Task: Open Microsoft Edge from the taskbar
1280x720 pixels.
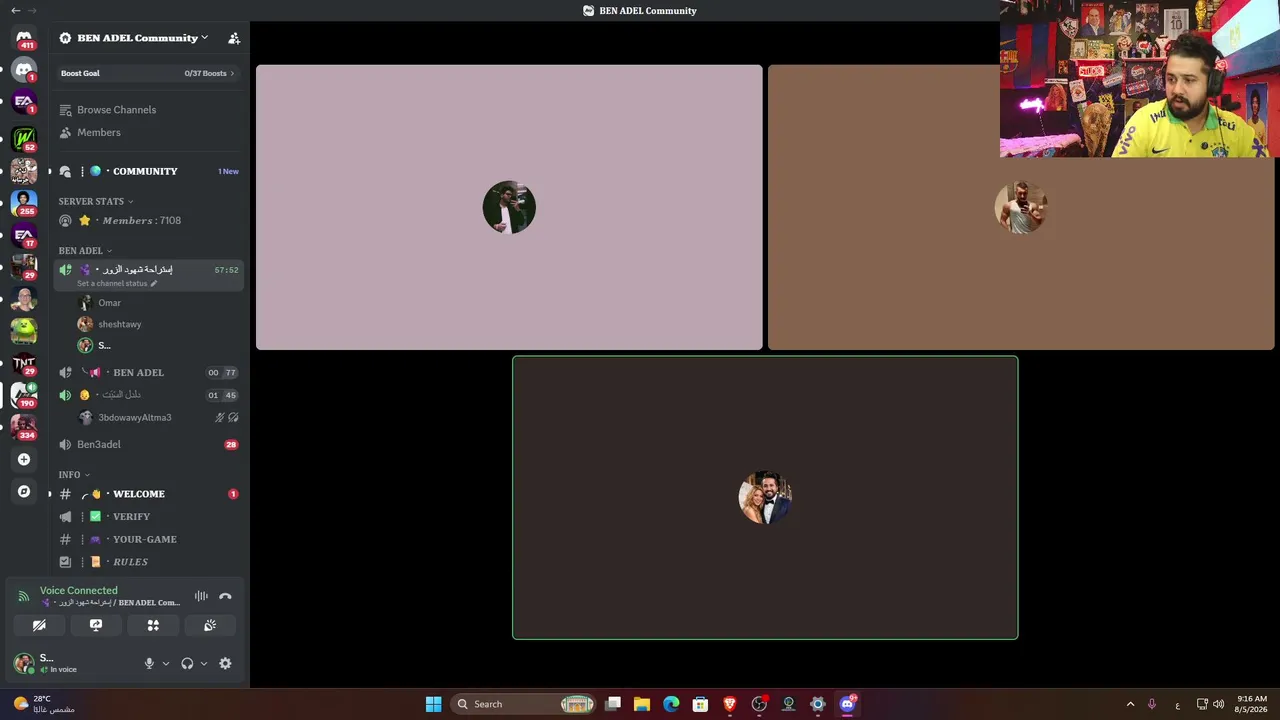Action: [671, 704]
